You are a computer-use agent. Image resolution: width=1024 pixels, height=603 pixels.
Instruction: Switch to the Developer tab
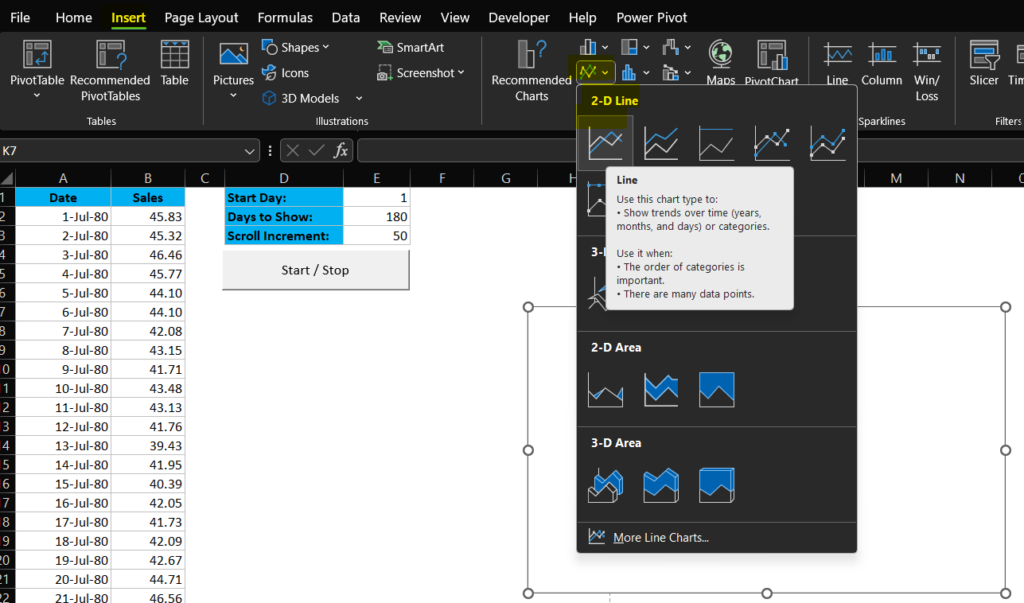click(x=519, y=18)
